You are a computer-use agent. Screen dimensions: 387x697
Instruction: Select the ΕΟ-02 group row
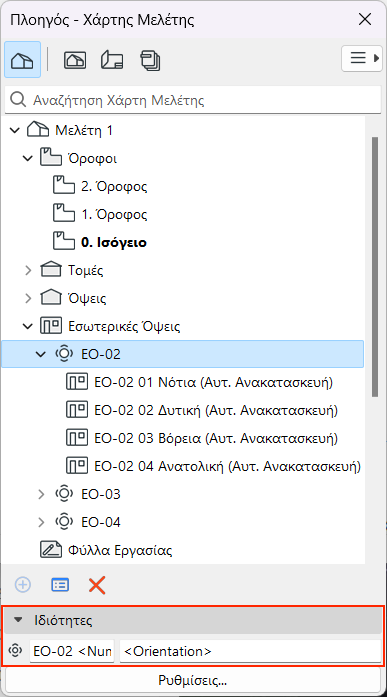pyautogui.click(x=183, y=354)
